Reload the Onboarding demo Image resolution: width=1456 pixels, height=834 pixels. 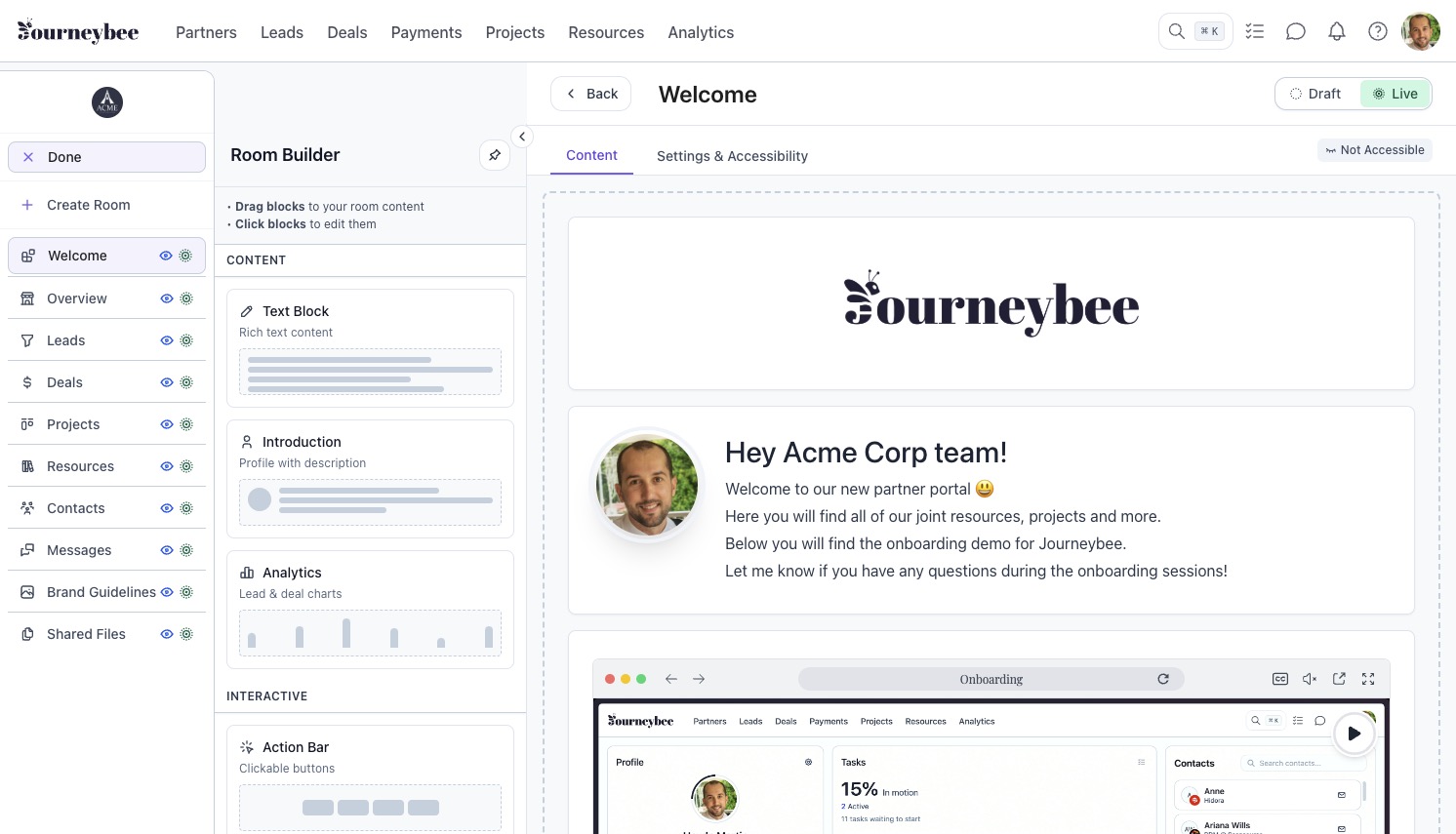tap(1163, 679)
